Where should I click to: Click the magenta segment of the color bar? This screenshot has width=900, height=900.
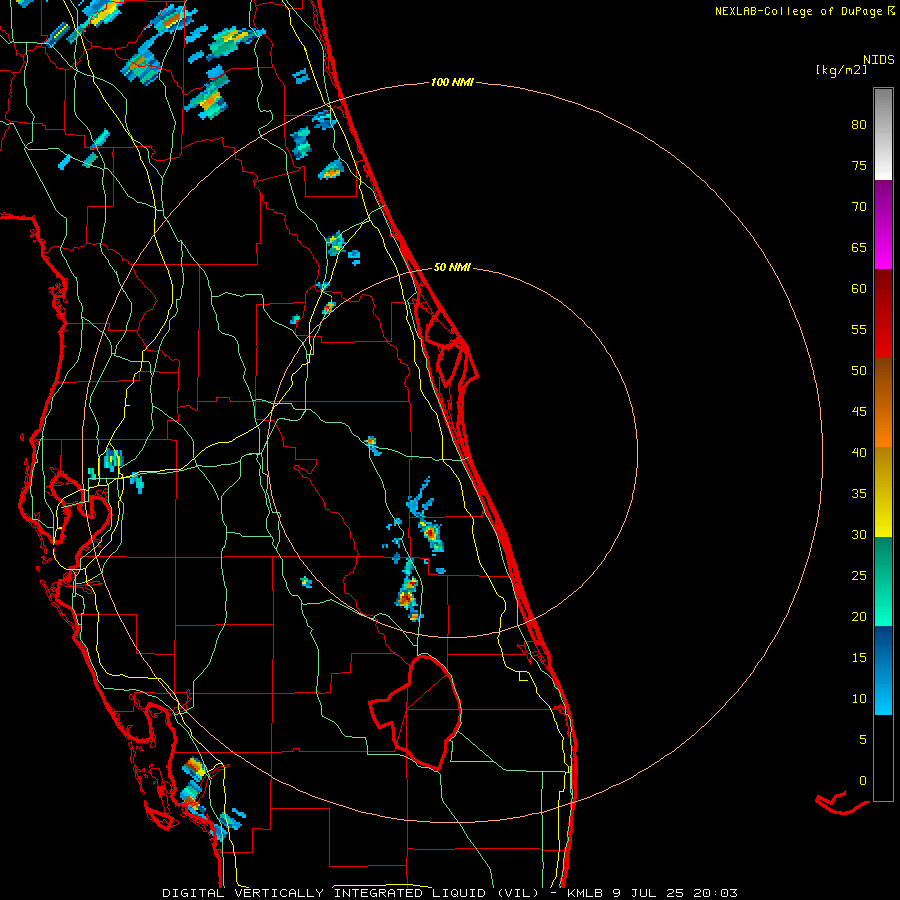coord(883,224)
